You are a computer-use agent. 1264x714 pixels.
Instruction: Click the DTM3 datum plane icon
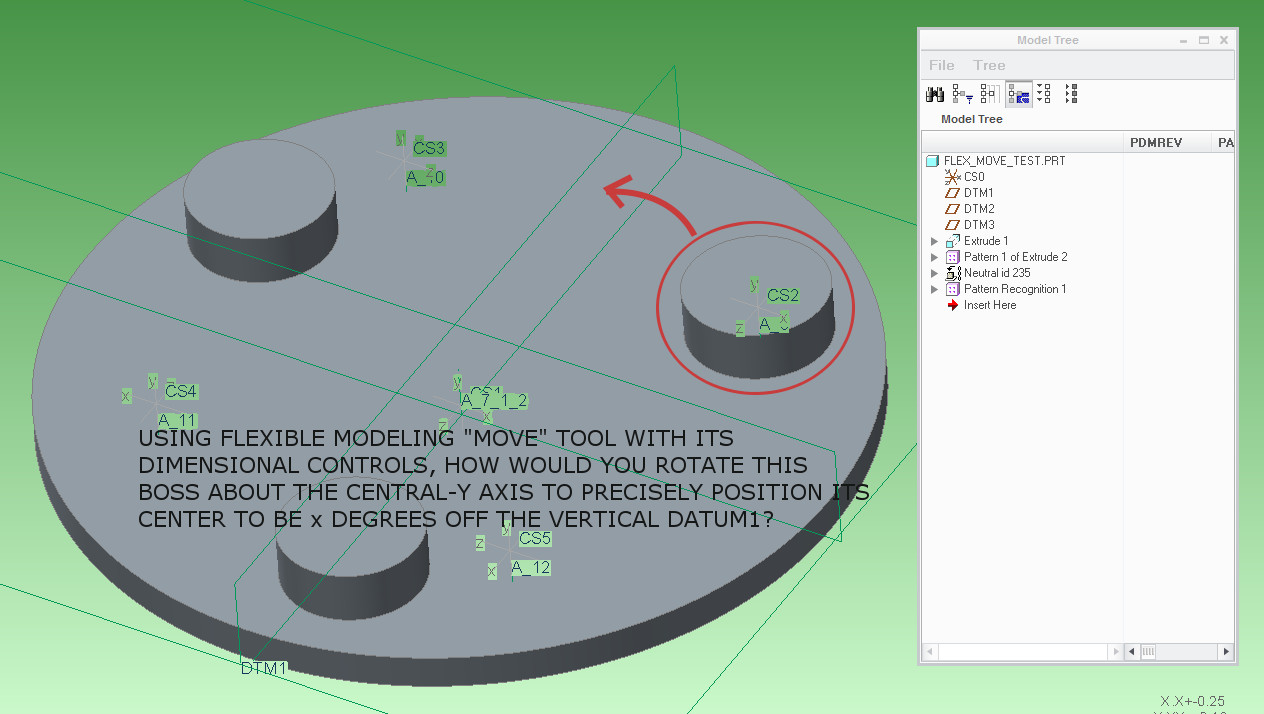952,224
